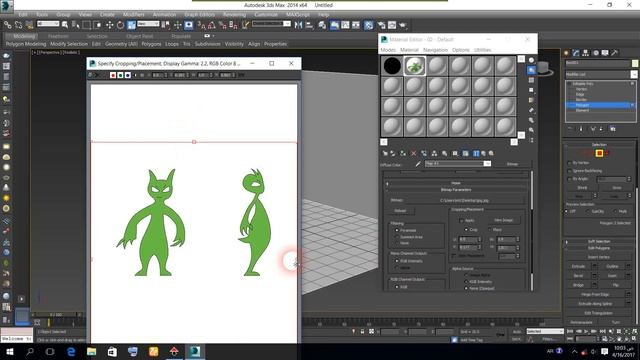Click the Bevel button

coord(578,276)
